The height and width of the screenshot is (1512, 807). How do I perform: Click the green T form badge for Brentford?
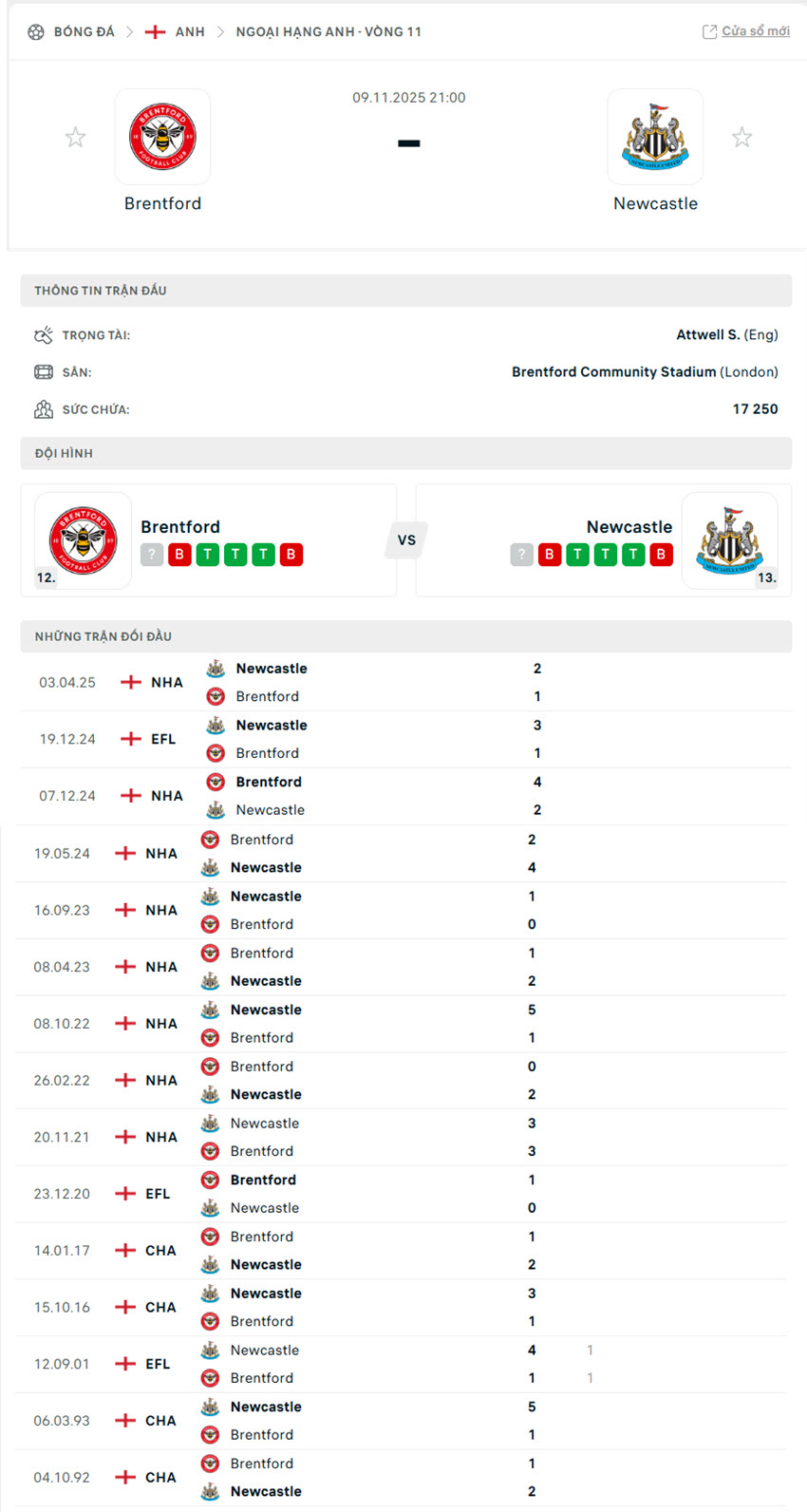(x=207, y=554)
